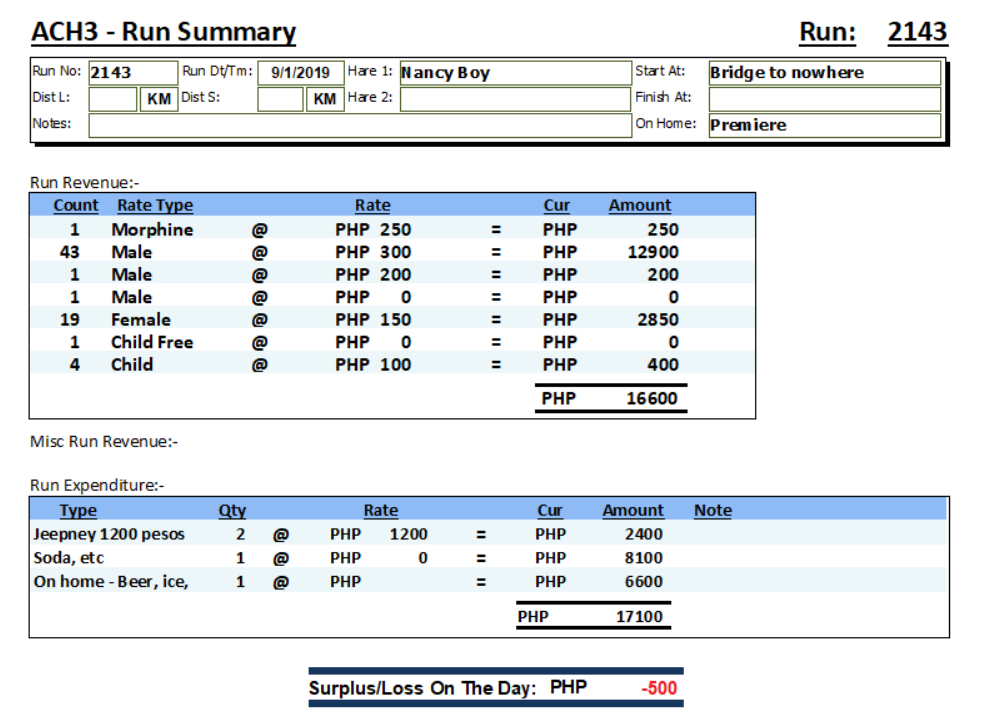
Task: Click the empty Dist S input box
Action: [280, 99]
